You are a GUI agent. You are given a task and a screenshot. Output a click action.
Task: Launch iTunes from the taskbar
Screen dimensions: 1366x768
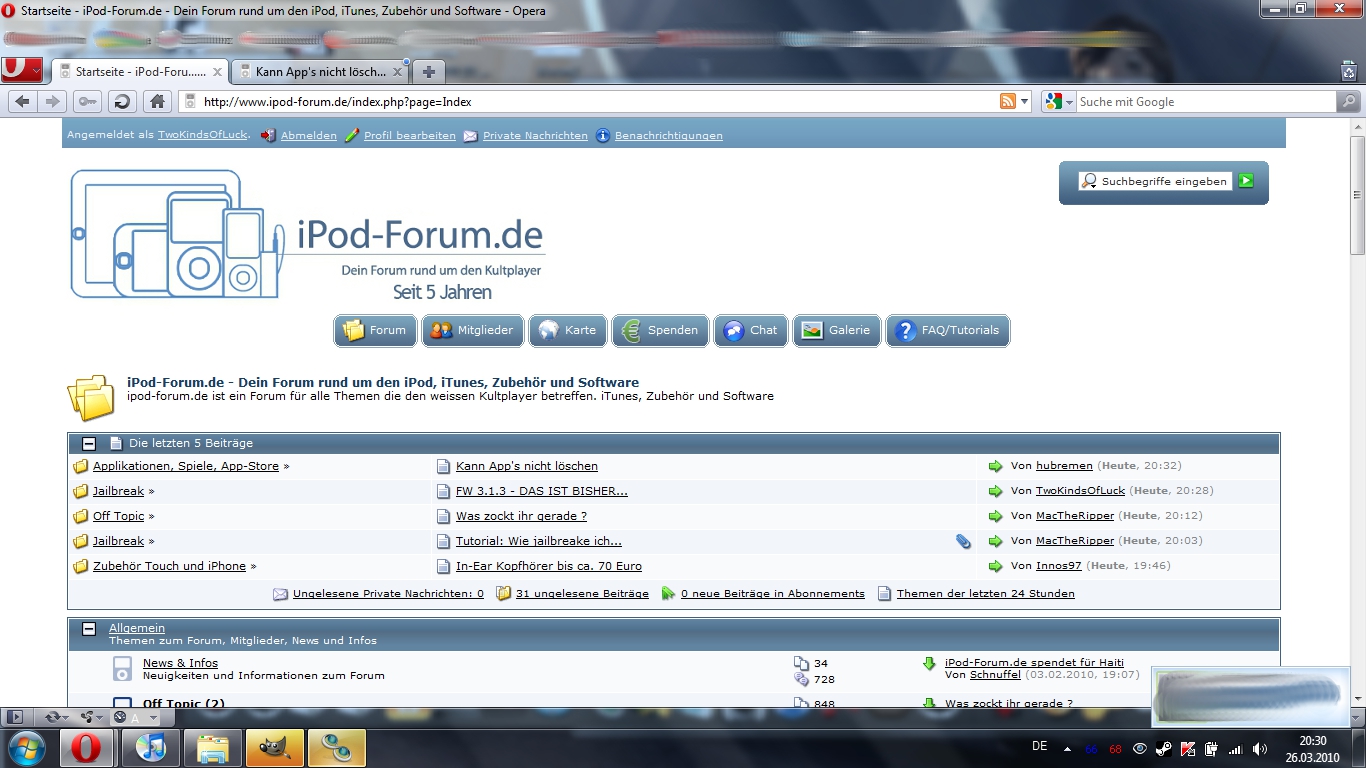click(150, 748)
